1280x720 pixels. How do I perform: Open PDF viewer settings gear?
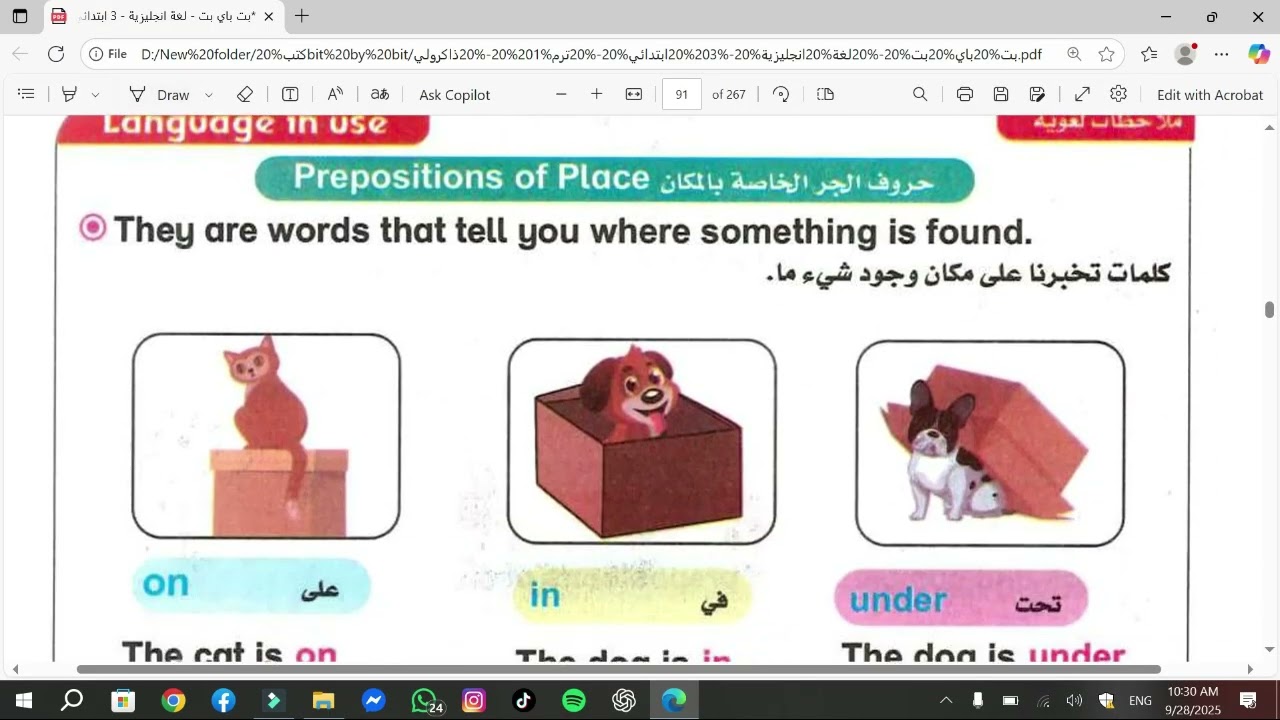click(1119, 94)
